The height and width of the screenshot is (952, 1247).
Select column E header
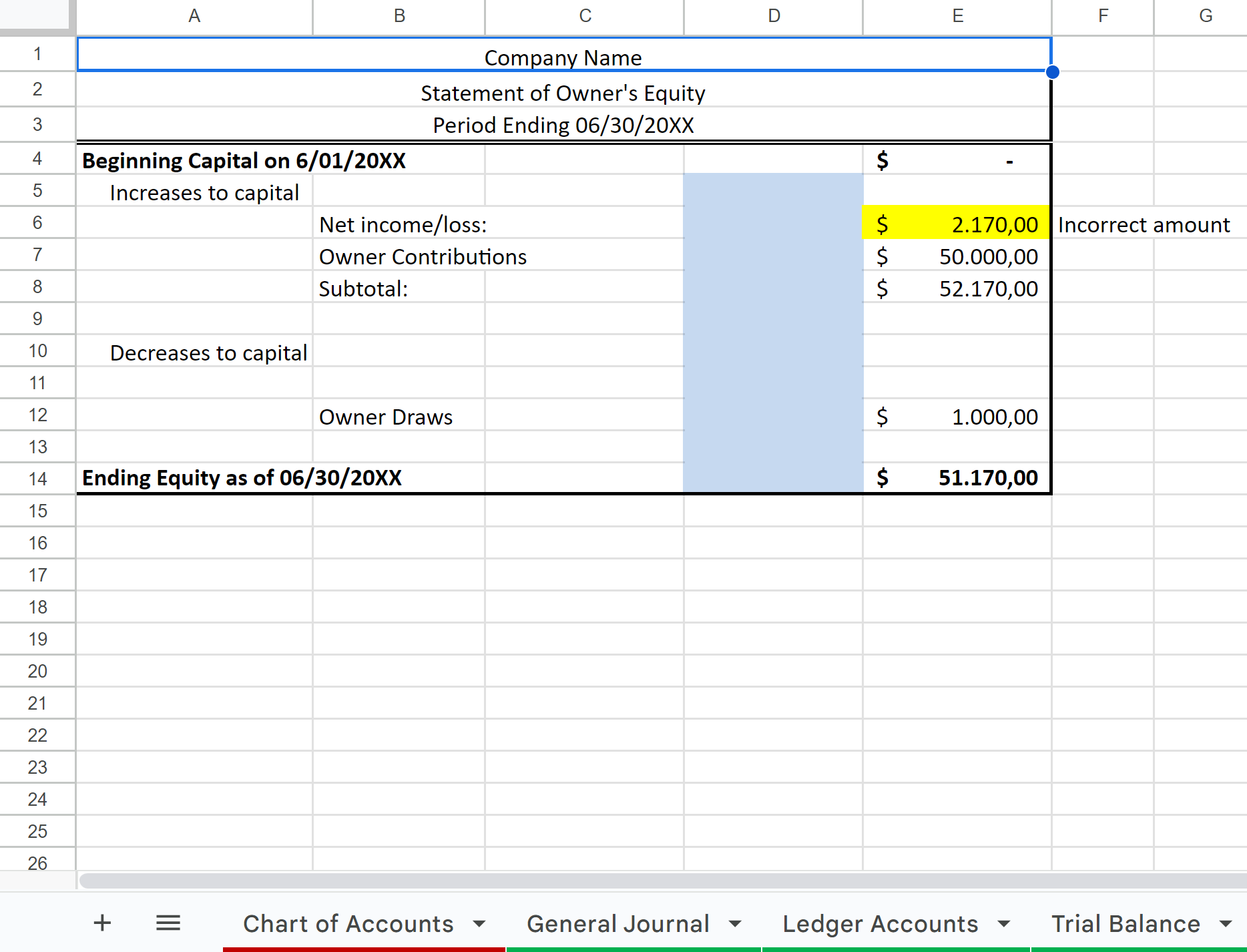coord(957,16)
